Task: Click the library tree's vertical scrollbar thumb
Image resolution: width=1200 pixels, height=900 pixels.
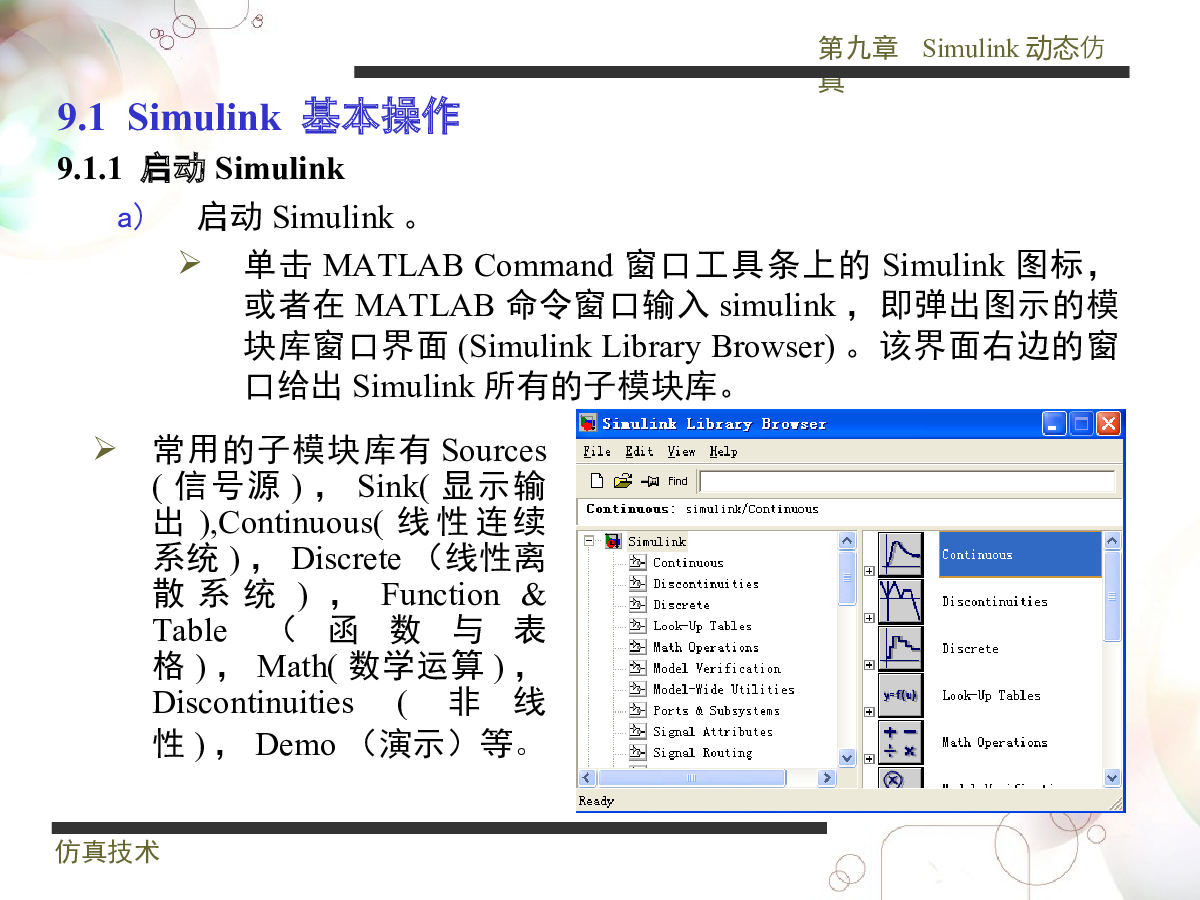Action: pyautogui.click(x=848, y=577)
